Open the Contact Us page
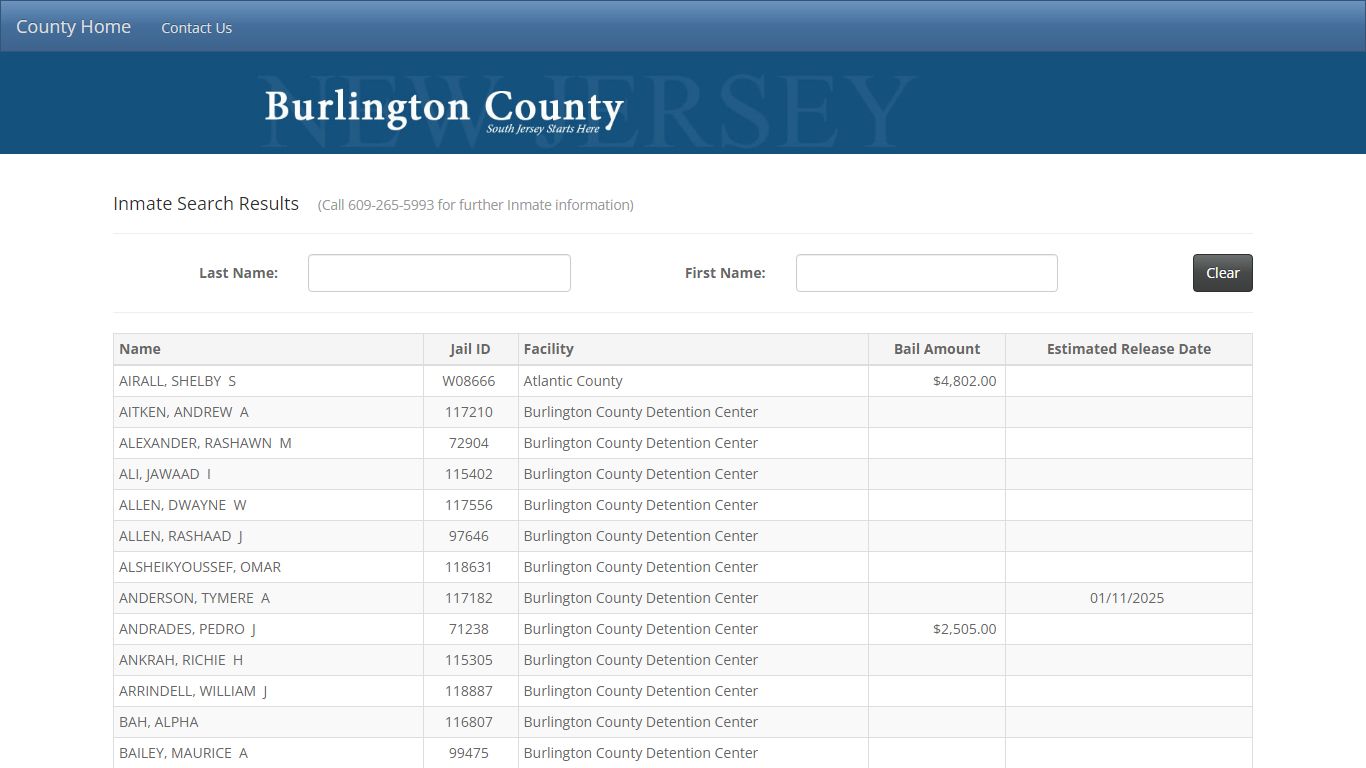The image size is (1366, 768). 196,28
